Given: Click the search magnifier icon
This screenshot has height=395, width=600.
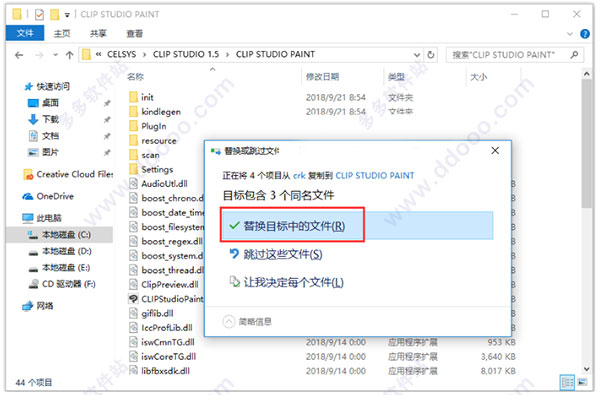Looking at the screenshot, I should [574, 55].
